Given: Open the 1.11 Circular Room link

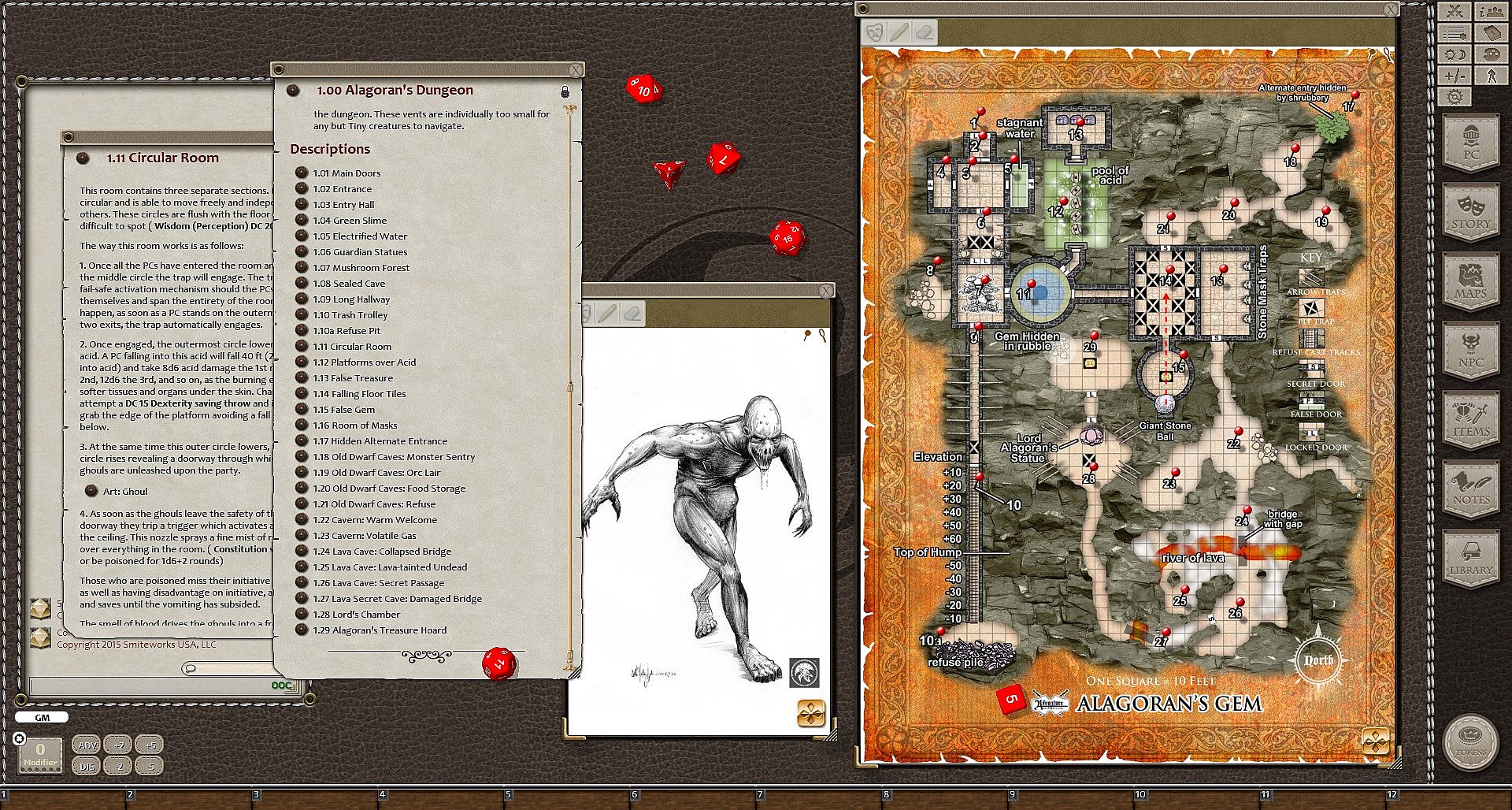Looking at the screenshot, I should click(x=352, y=347).
